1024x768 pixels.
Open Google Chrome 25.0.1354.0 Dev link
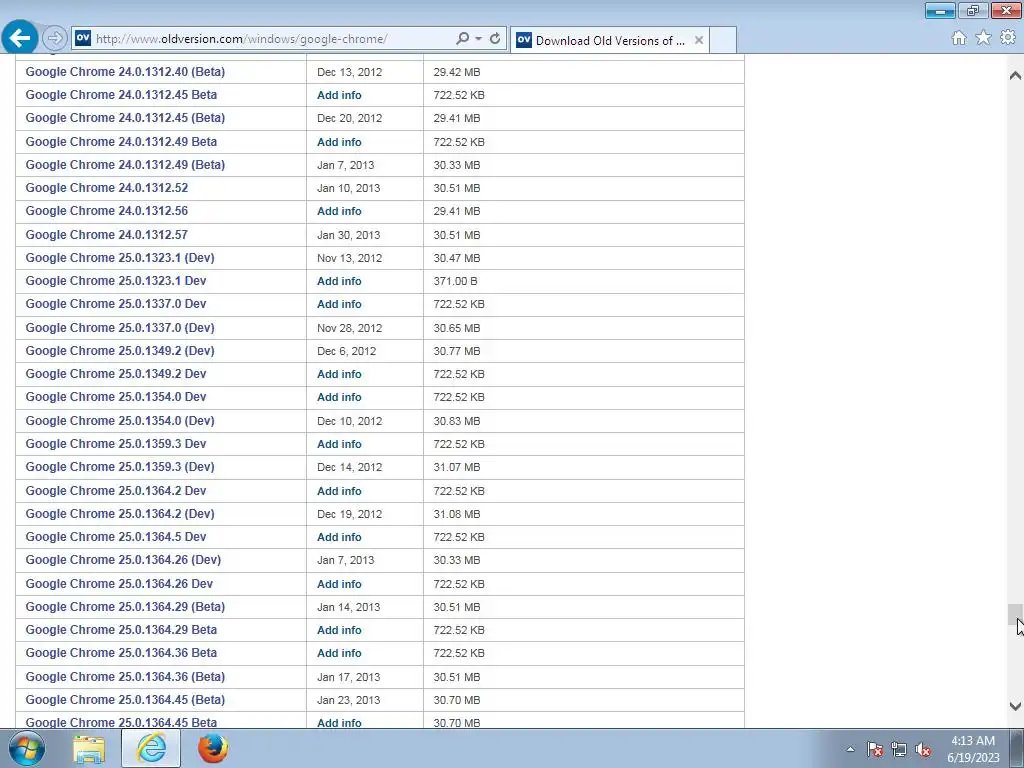pos(116,397)
